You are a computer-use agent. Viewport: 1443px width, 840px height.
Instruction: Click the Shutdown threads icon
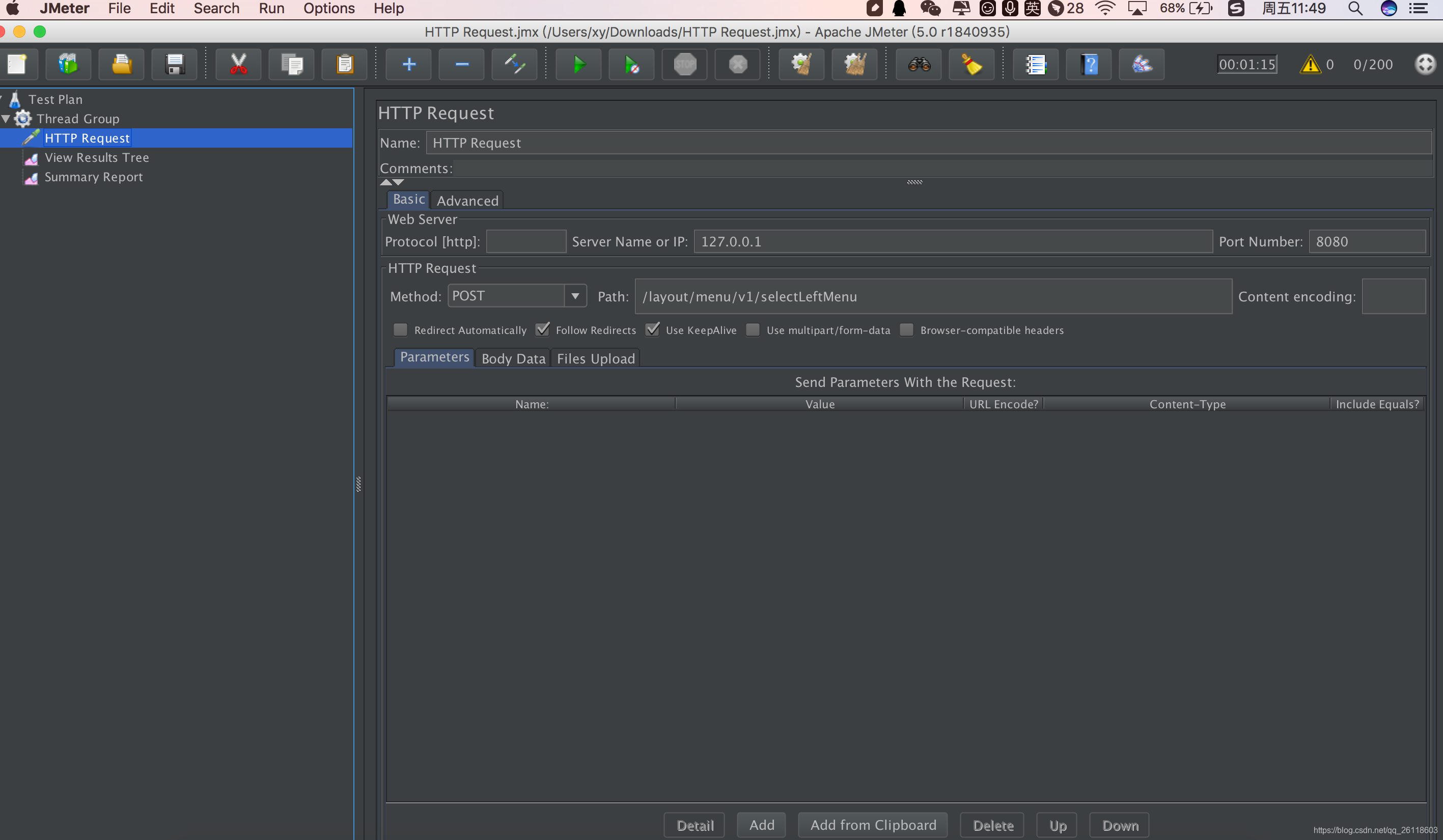tap(737, 64)
